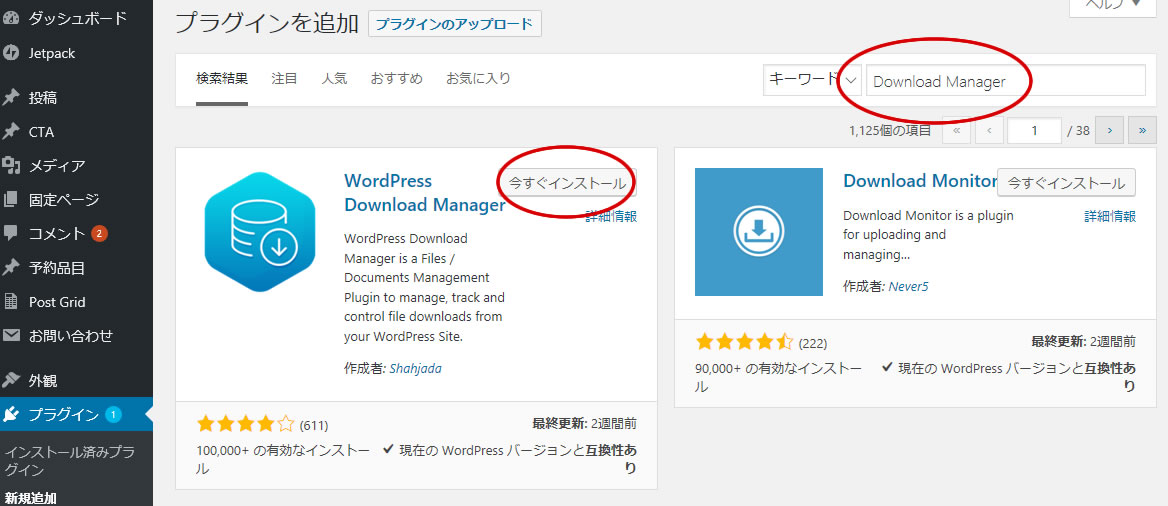Click the 固定ページ pages icon

point(11,200)
